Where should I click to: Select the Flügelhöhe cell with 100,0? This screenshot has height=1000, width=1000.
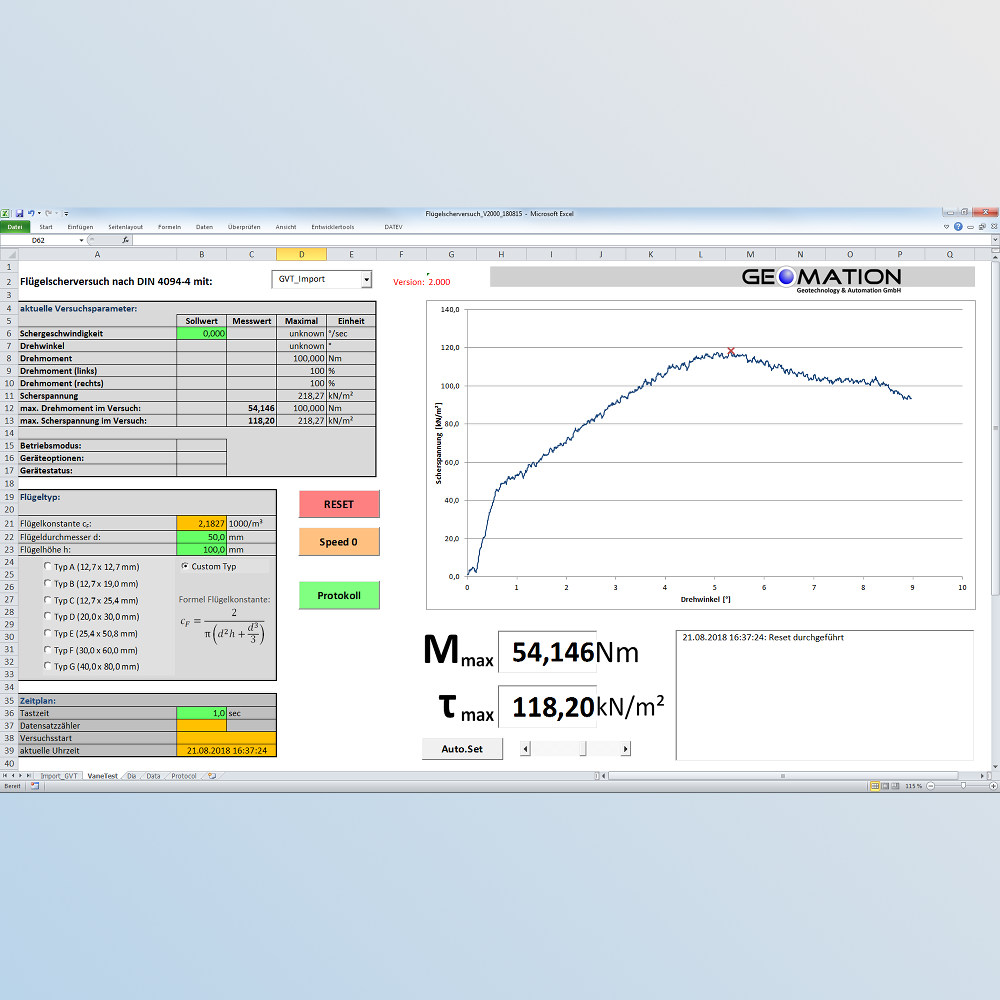tap(202, 550)
